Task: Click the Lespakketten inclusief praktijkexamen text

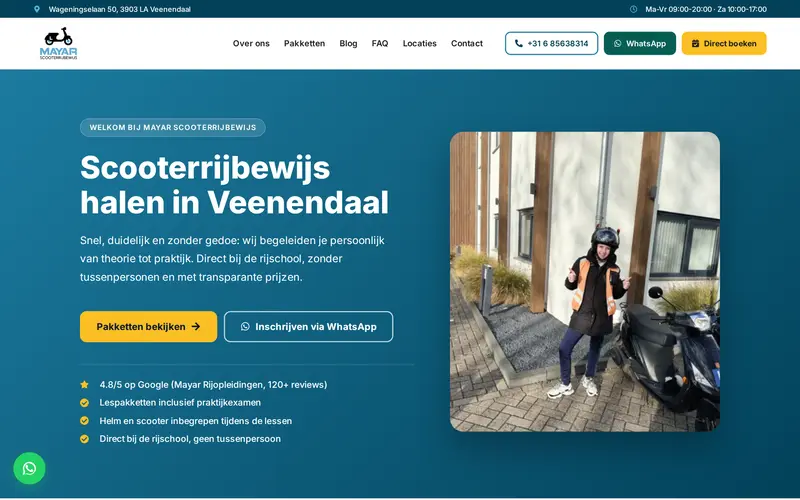Action: [x=180, y=403]
